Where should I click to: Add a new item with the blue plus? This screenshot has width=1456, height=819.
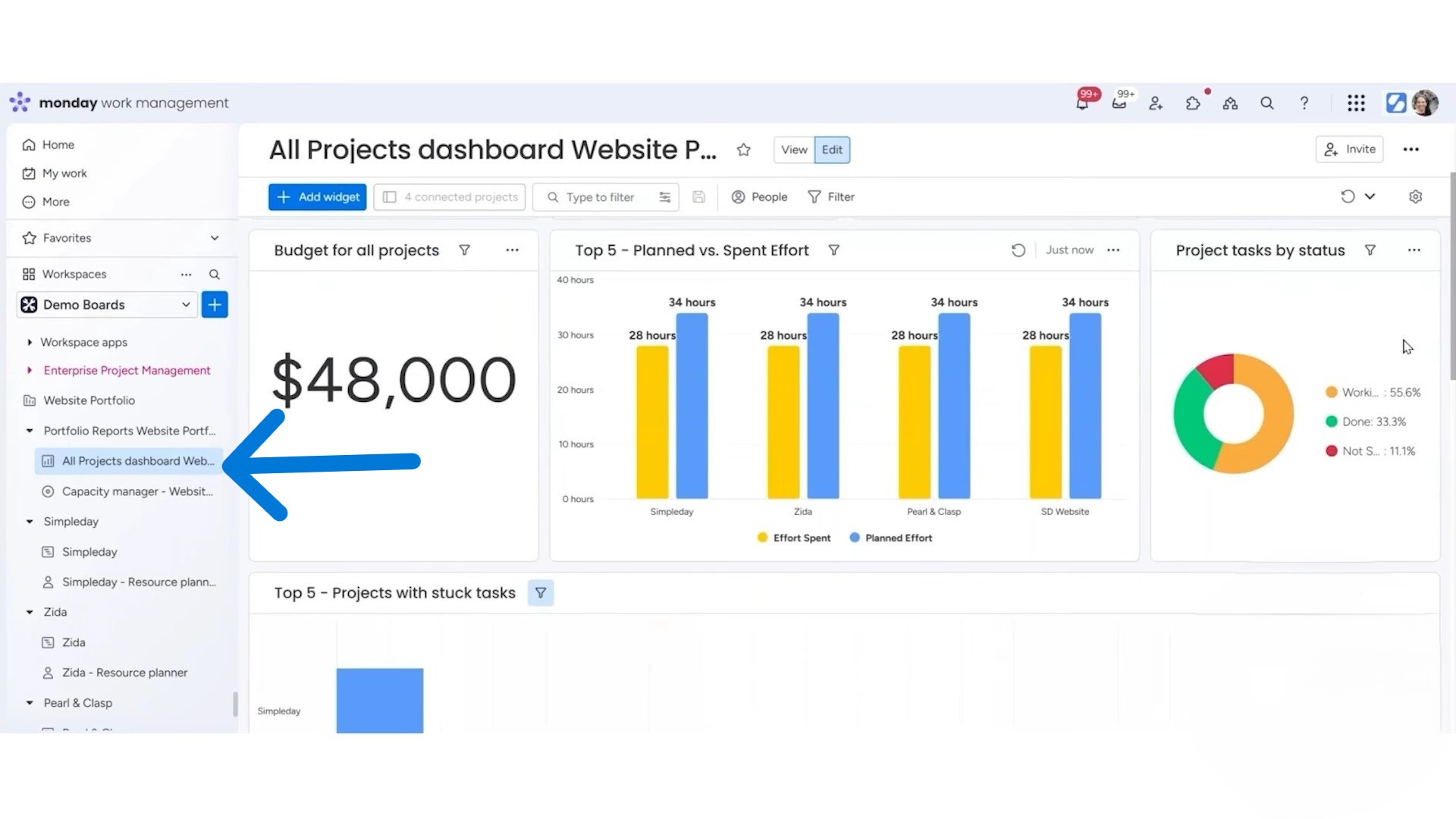pos(215,305)
